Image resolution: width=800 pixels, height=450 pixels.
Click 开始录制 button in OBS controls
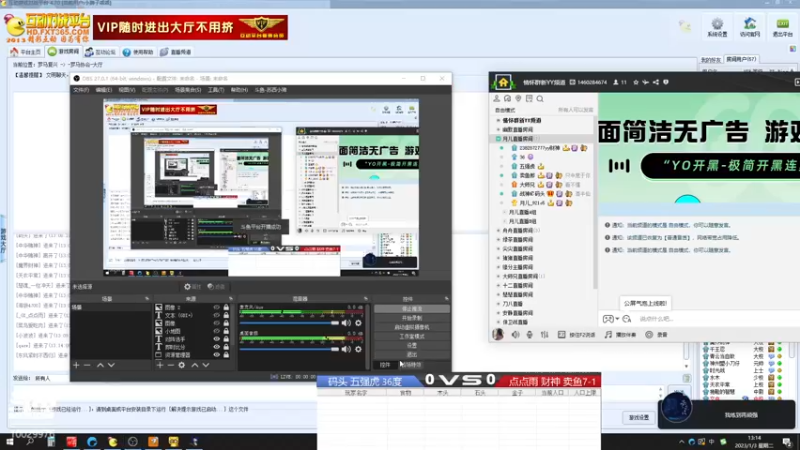pyautogui.click(x=412, y=318)
